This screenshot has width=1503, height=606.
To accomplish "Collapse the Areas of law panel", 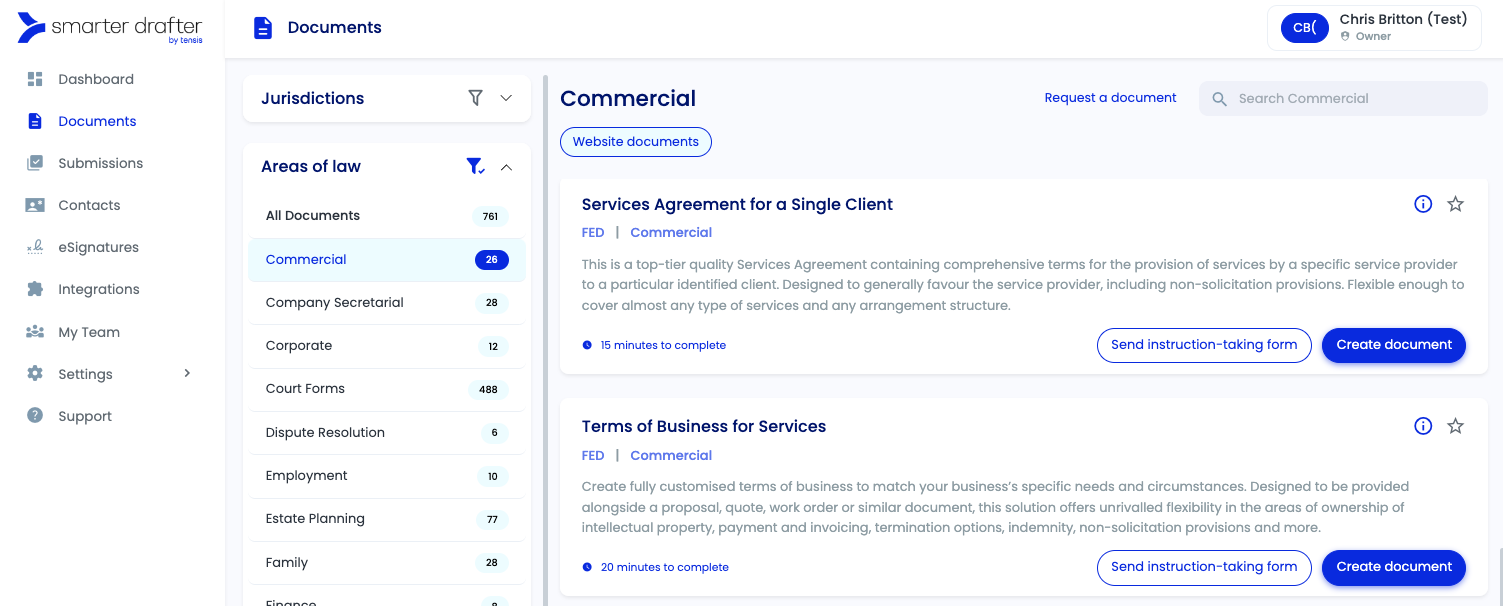I will [506, 166].
